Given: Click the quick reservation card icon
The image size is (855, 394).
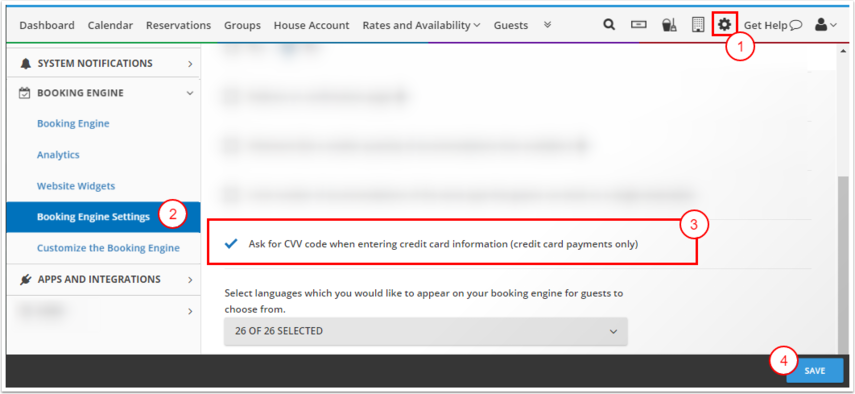Looking at the screenshot, I should pyautogui.click(x=639, y=25).
